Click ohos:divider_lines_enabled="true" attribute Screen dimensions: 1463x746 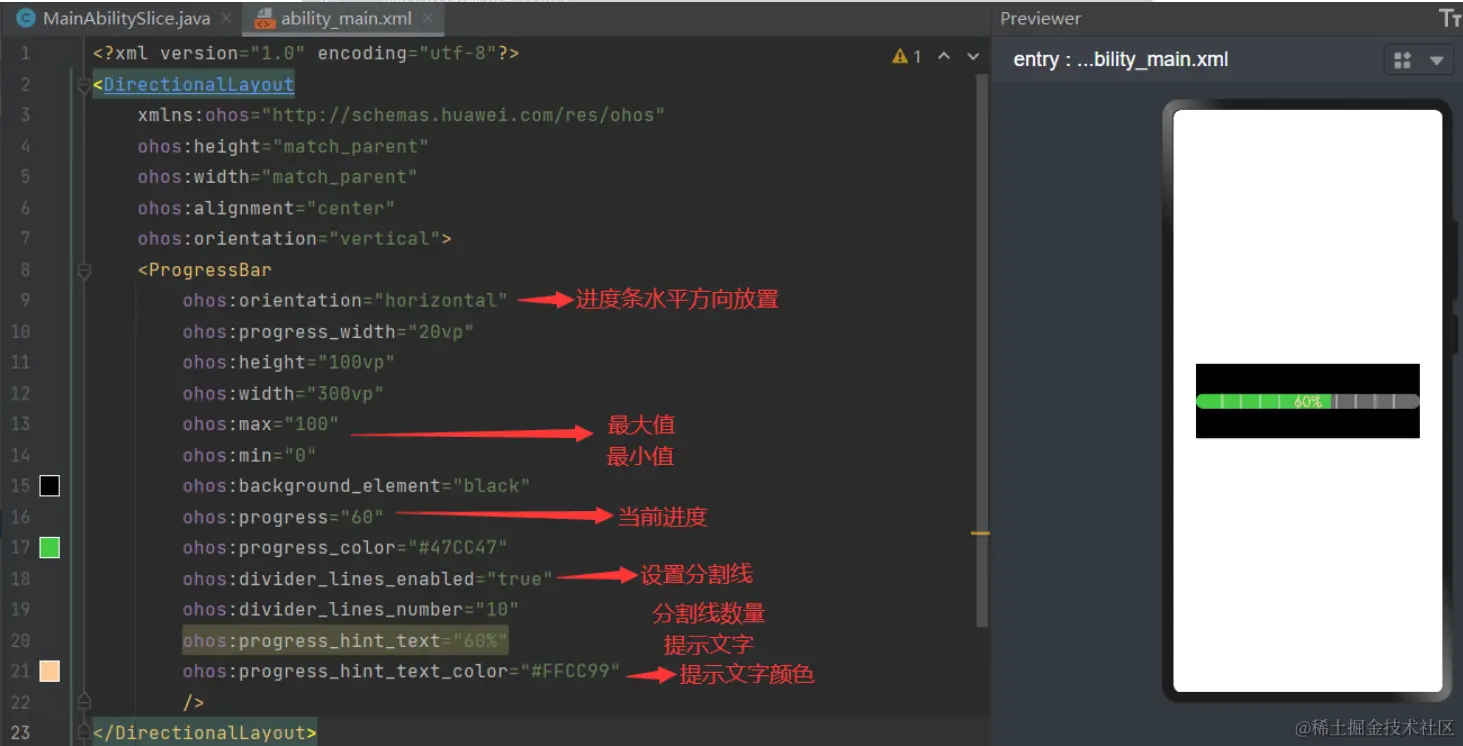[367, 579]
